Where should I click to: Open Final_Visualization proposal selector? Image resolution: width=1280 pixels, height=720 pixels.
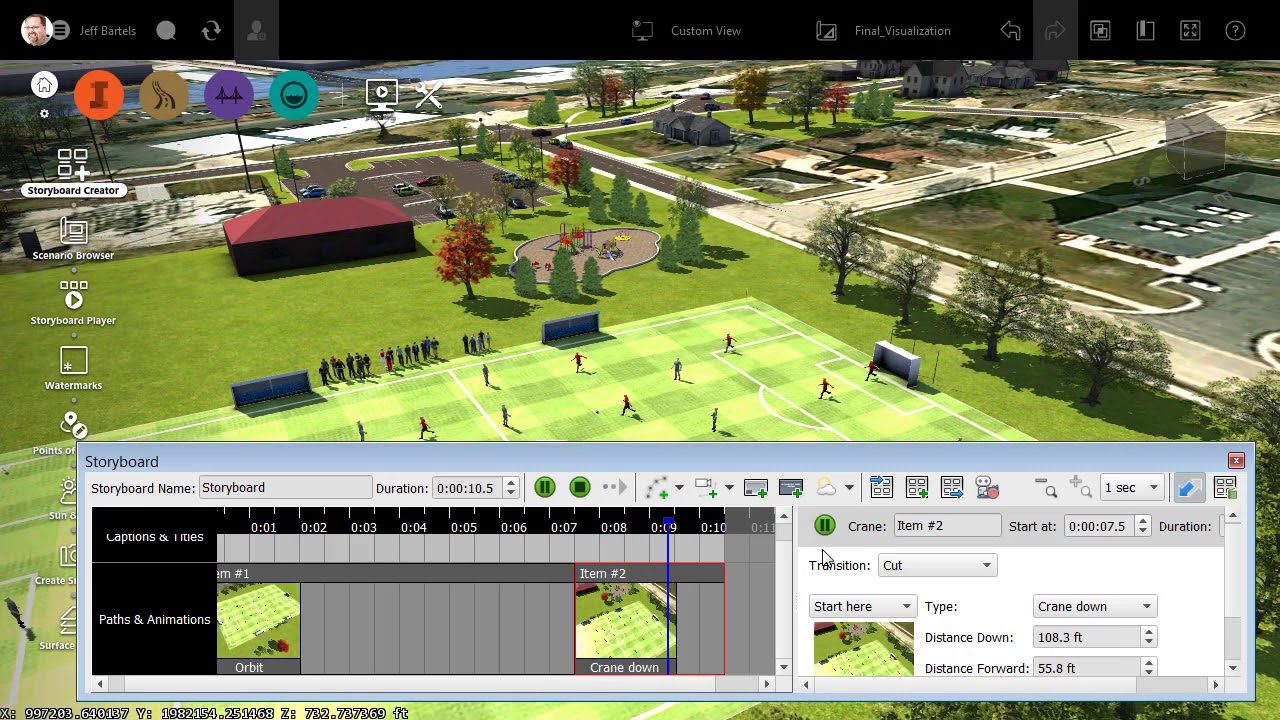pos(884,31)
